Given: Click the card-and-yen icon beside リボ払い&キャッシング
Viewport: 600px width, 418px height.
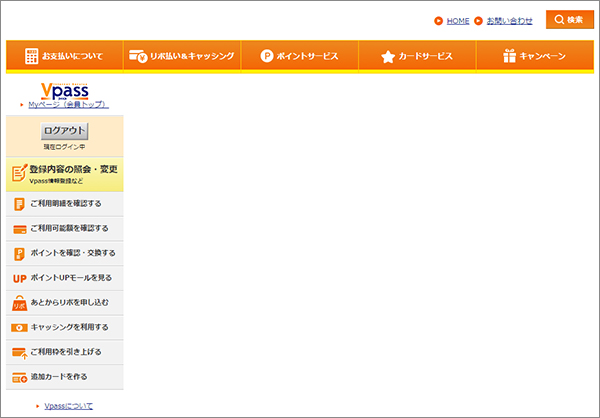Looking at the screenshot, I should coord(138,56).
